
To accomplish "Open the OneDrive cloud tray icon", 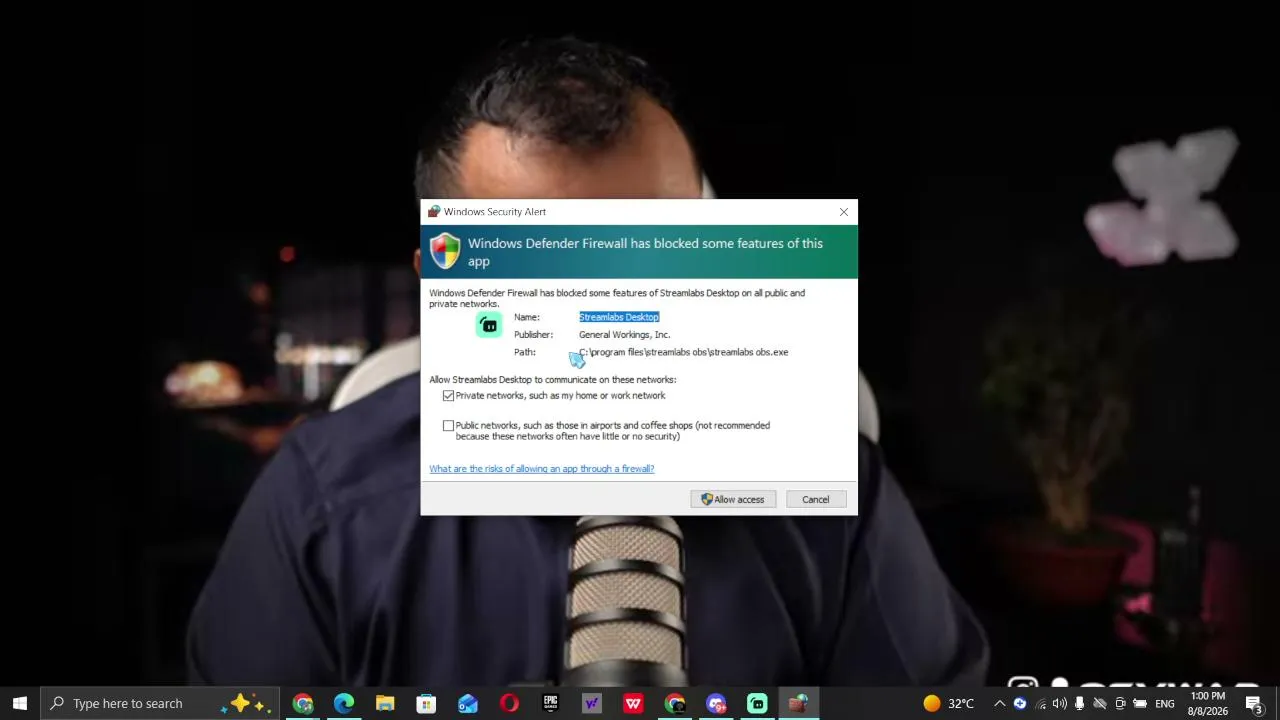I will pyautogui.click(x=1100, y=703).
